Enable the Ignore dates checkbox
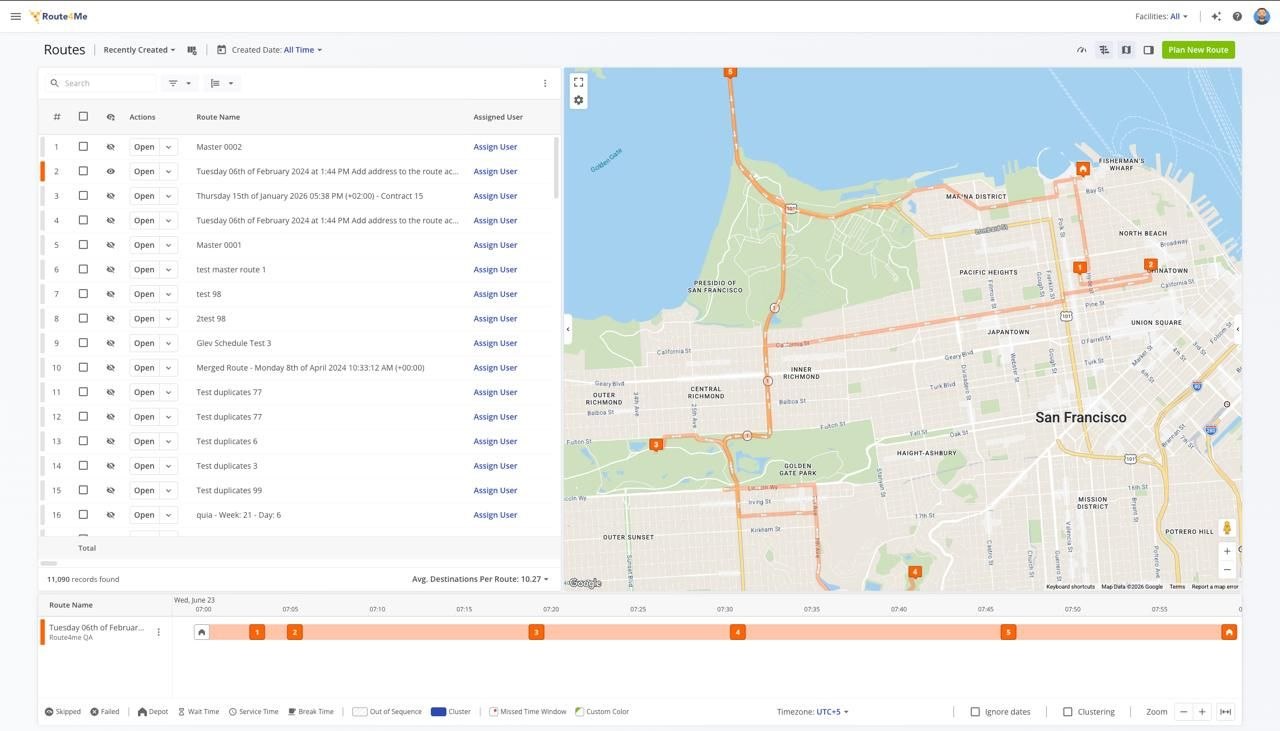Image resolution: width=1280 pixels, height=731 pixels. pos(975,712)
